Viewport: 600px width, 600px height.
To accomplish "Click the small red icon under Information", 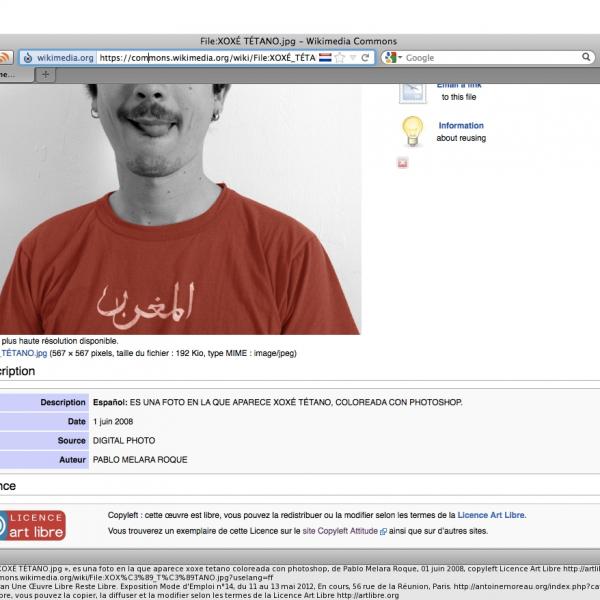I will [x=403, y=163].
